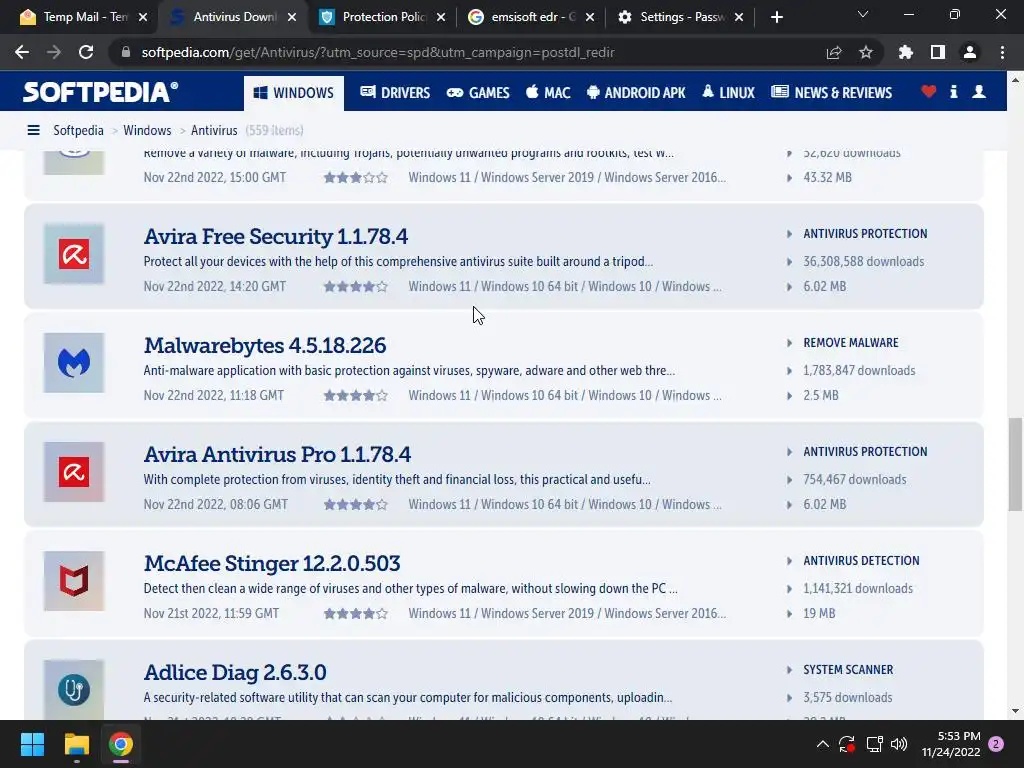Reload the current page

[86, 52]
